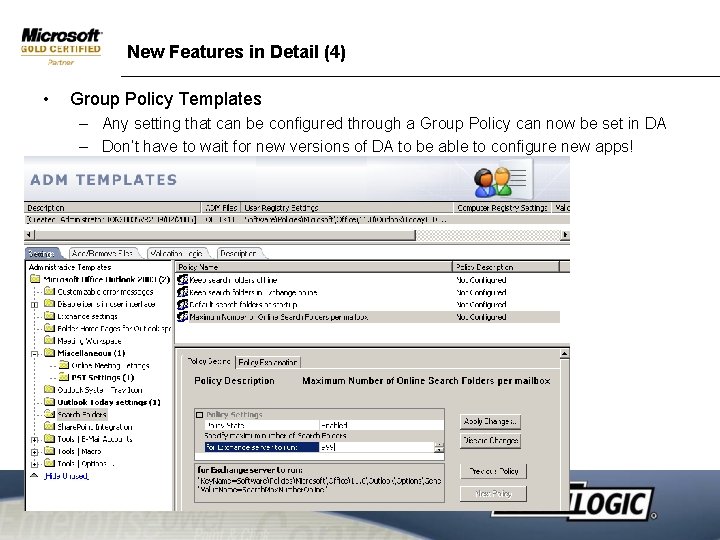Screen dimensions: 720x540
Task: Select the SharePoint Integration tree item
Action: (x=95, y=427)
